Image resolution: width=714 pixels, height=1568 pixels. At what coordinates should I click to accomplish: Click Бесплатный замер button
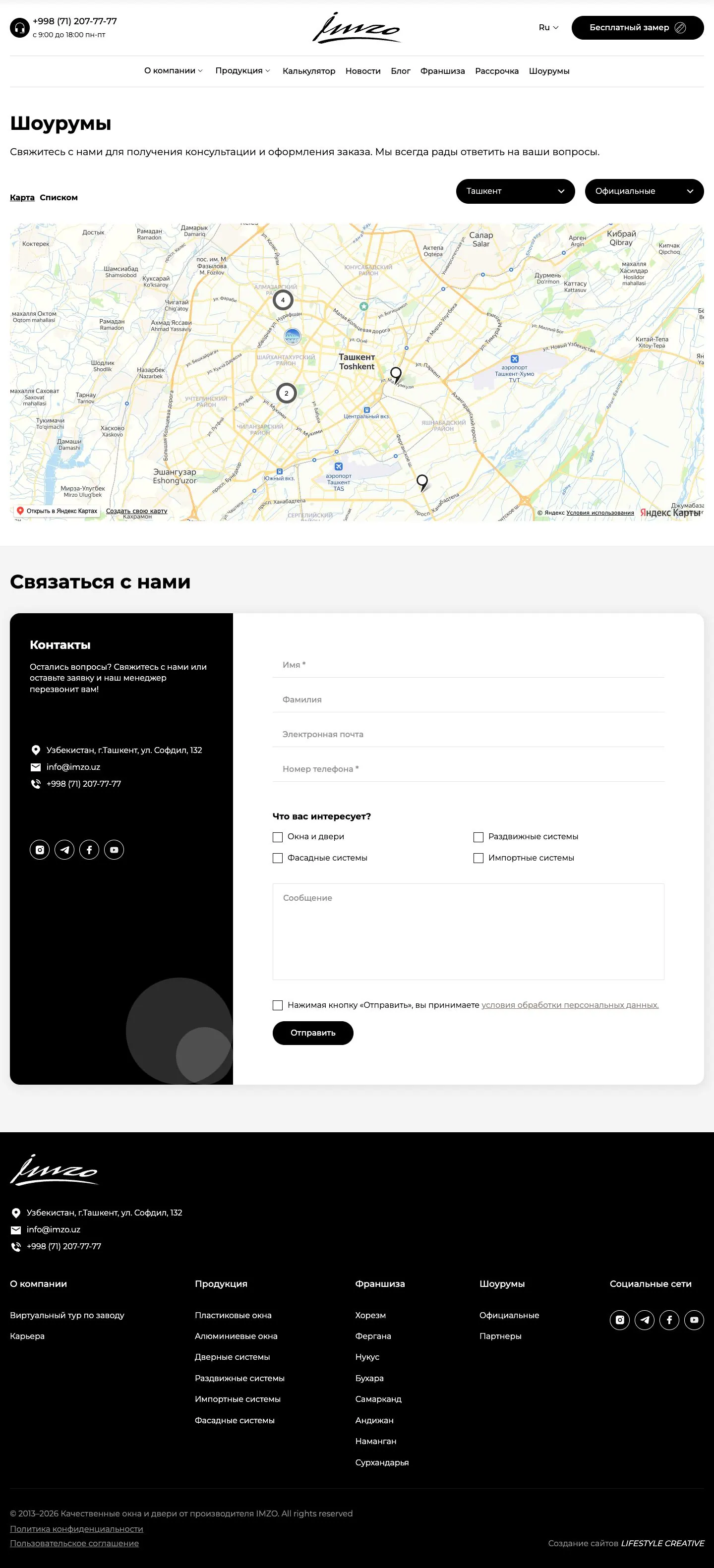(638, 27)
